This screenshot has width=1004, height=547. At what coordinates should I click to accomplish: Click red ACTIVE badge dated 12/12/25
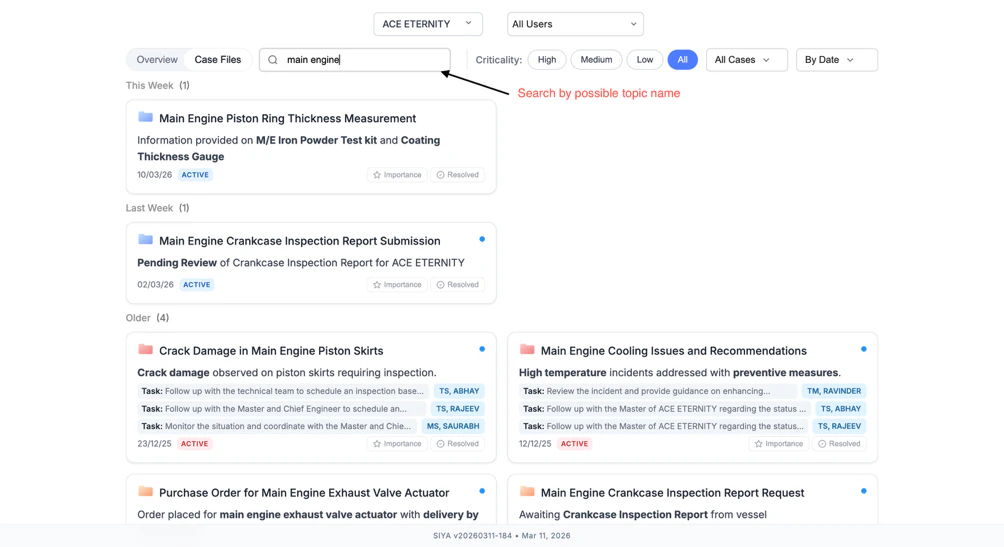point(574,443)
